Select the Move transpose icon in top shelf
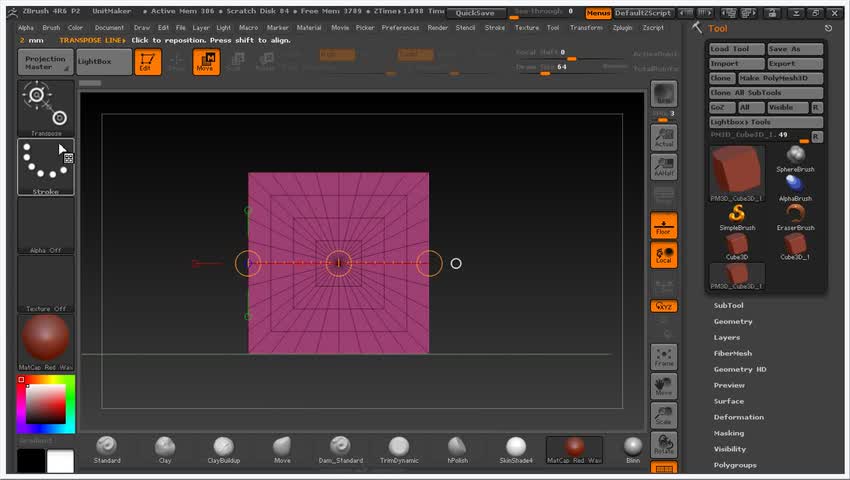 click(206, 62)
